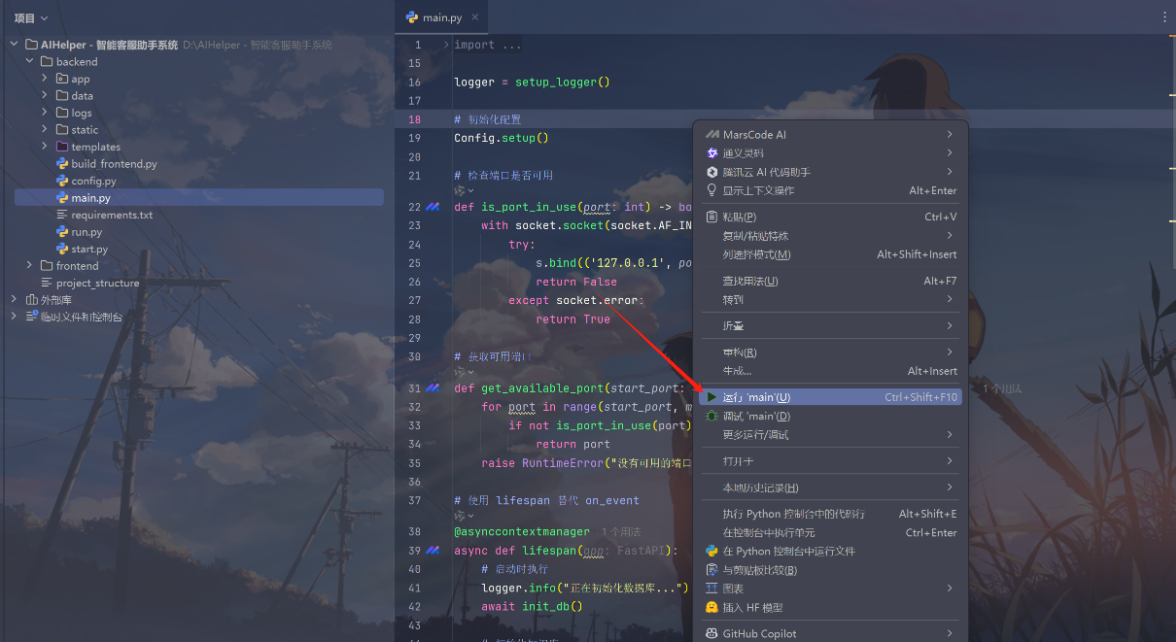Screen dimensions: 1176x642
Task: Open the editor options three-dot menu
Action: (1165, 17)
